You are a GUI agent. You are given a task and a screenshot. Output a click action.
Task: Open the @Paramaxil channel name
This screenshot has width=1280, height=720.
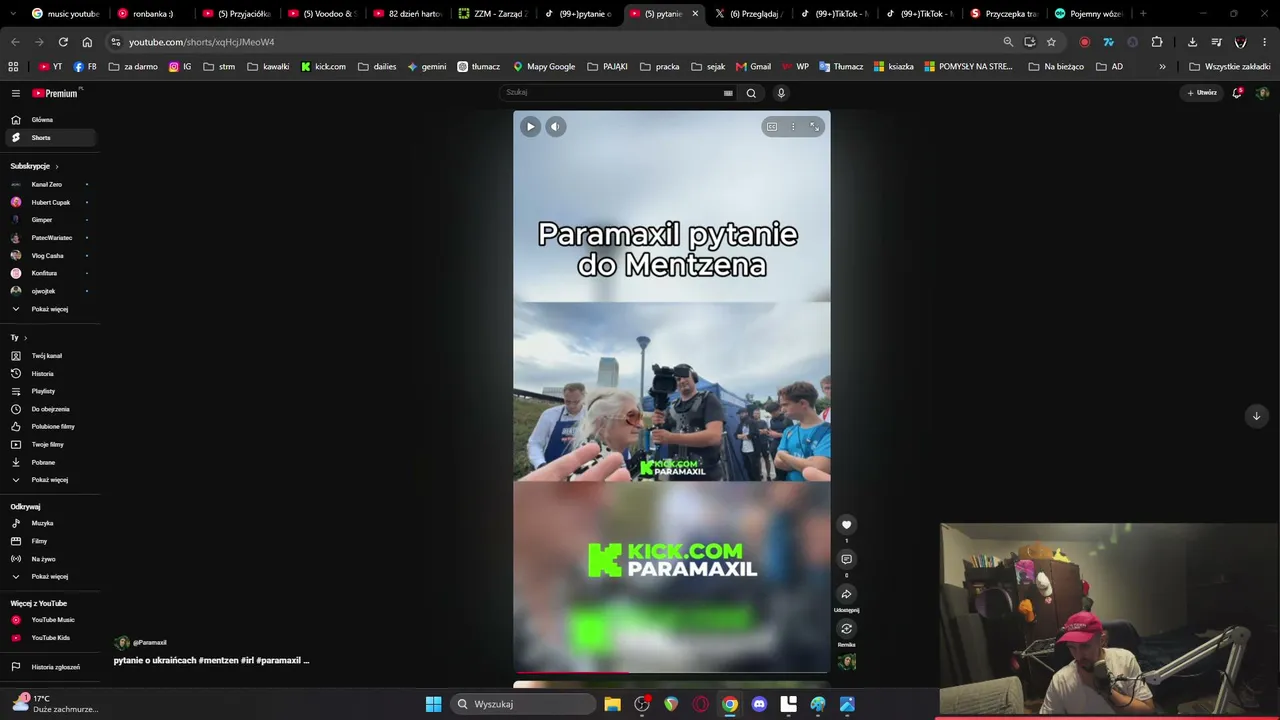pyautogui.click(x=150, y=643)
